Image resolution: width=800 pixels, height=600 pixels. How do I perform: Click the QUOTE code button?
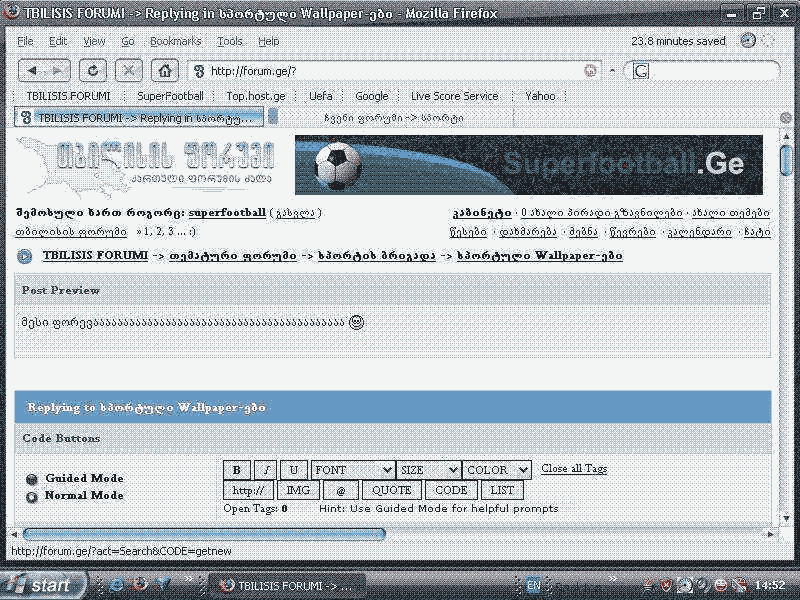pos(391,490)
